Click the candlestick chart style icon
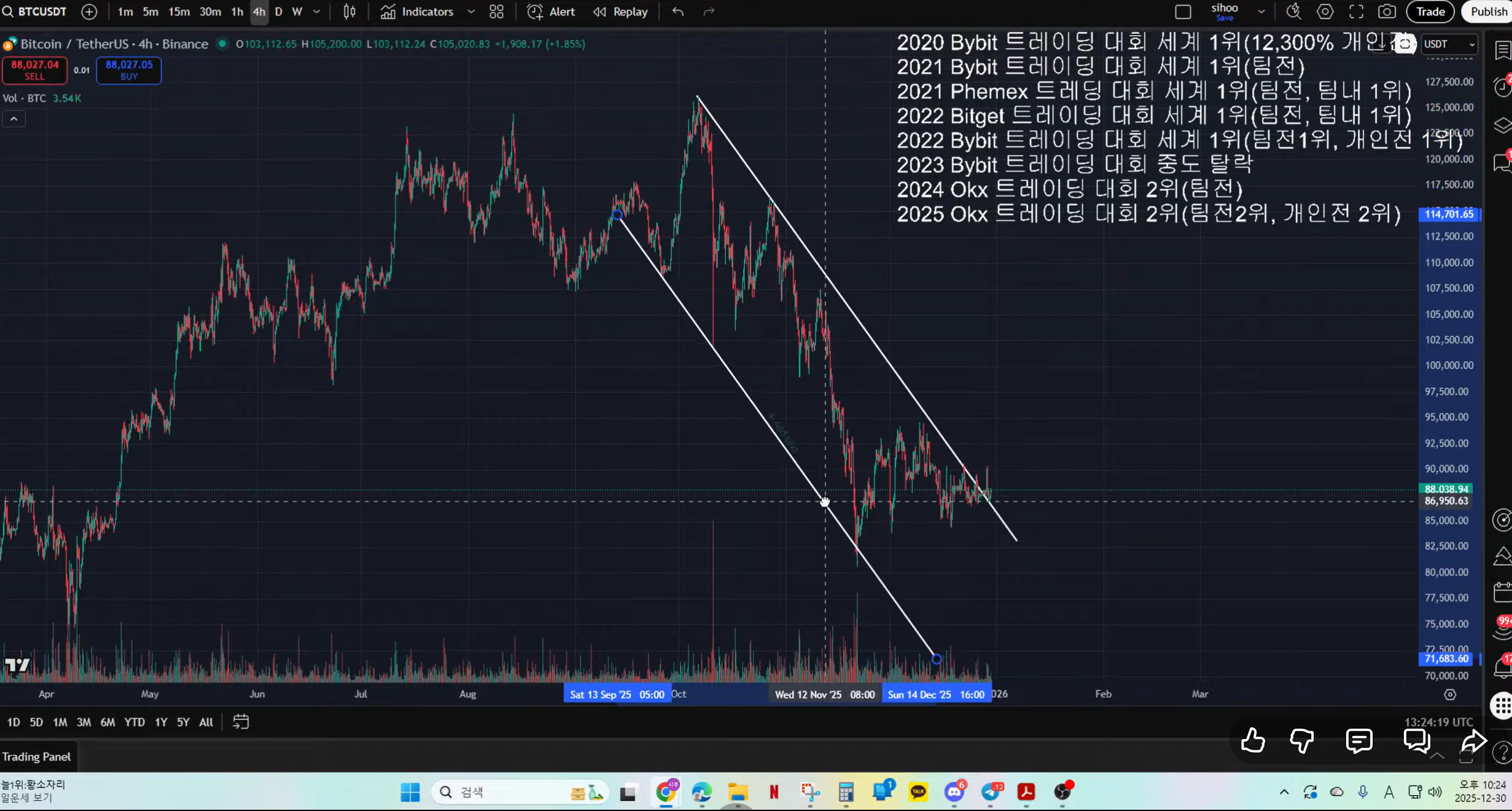This screenshot has width=1512, height=811. click(349, 12)
